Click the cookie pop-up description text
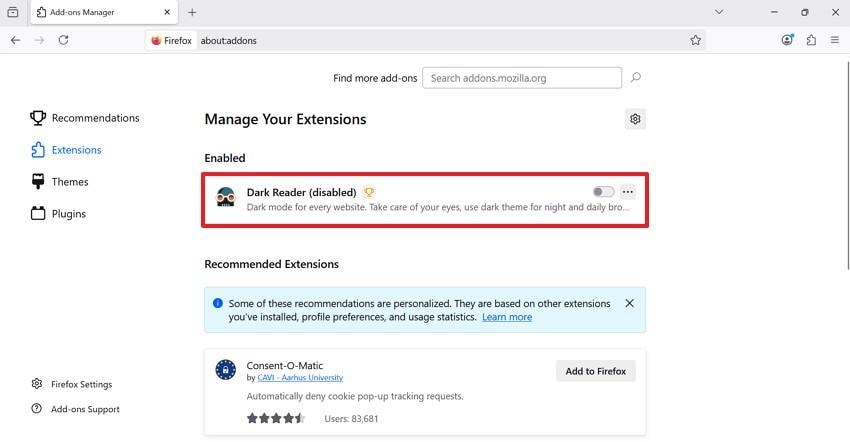Viewport: 850px width, 442px height. pyautogui.click(x=355, y=396)
